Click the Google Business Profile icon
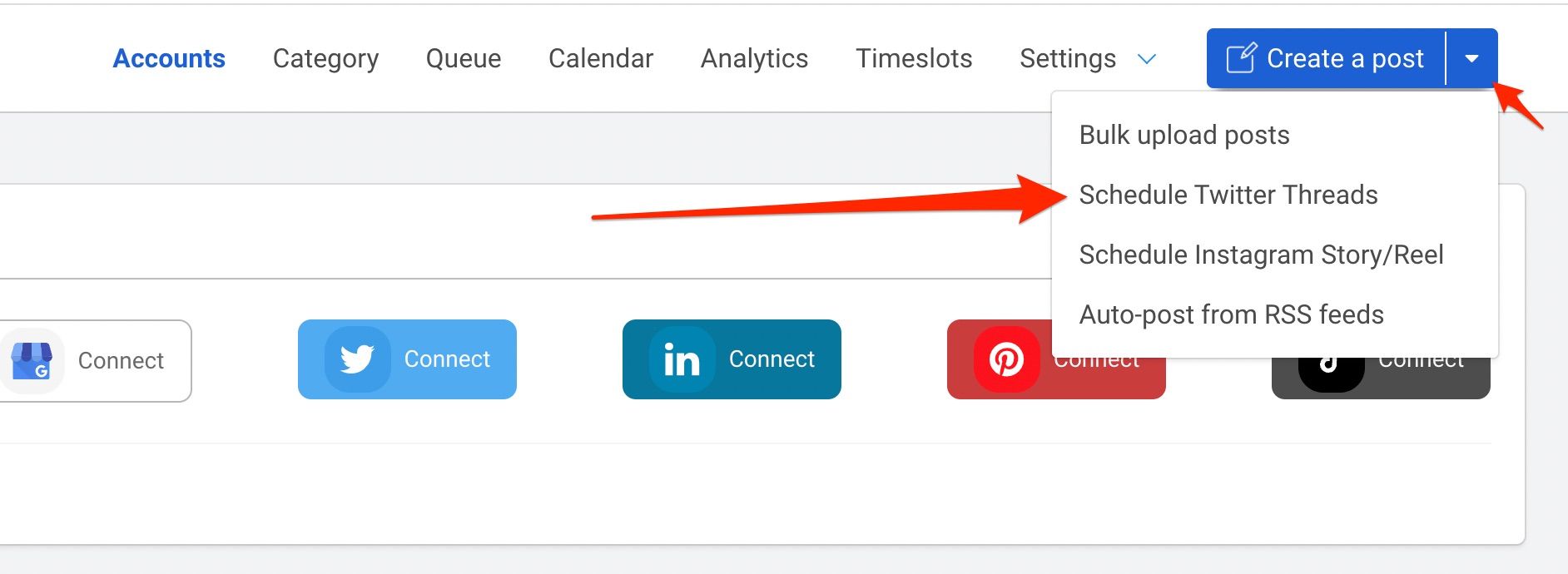Image resolution: width=1568 pixels, height=574 pixels. 32,361
